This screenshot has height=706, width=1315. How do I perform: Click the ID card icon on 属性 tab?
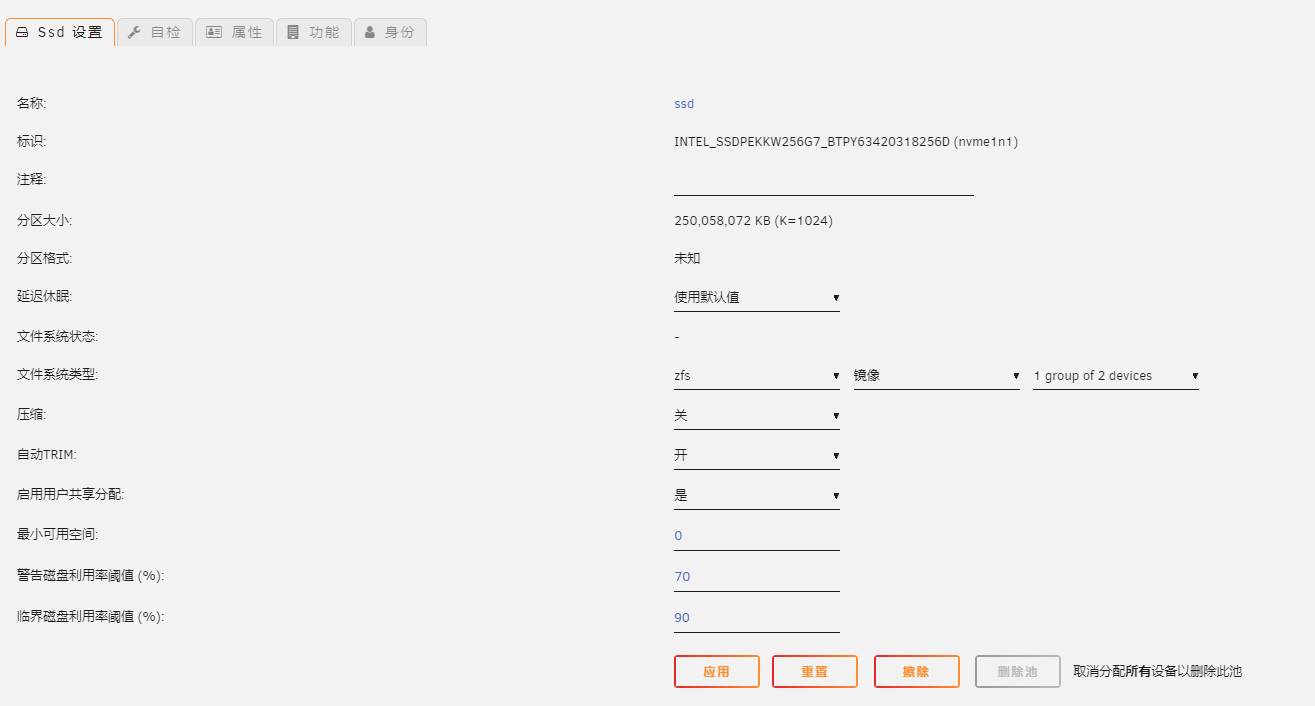coord(214,32)
